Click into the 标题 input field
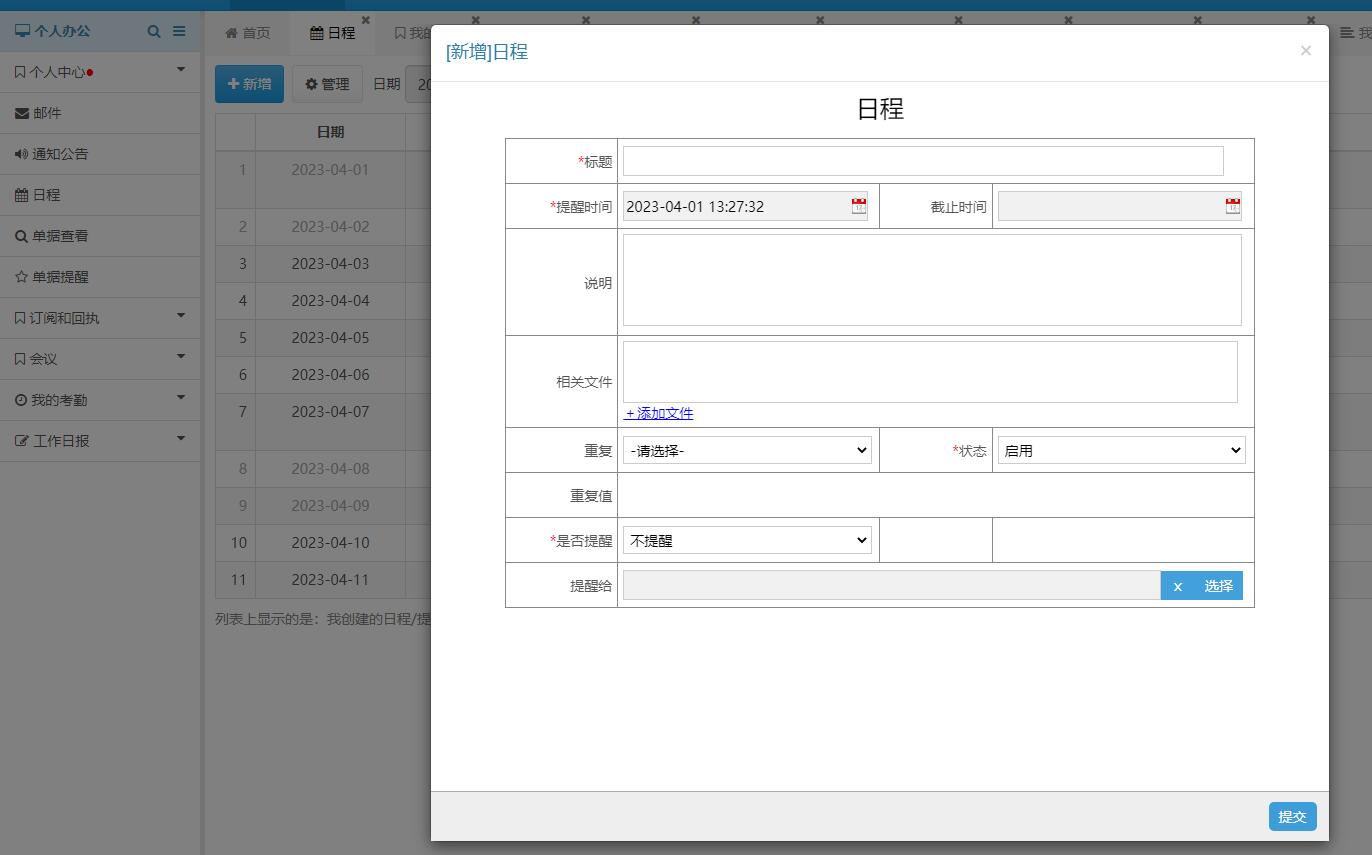This screenshot has width=1372, height=855. (922, 161)
